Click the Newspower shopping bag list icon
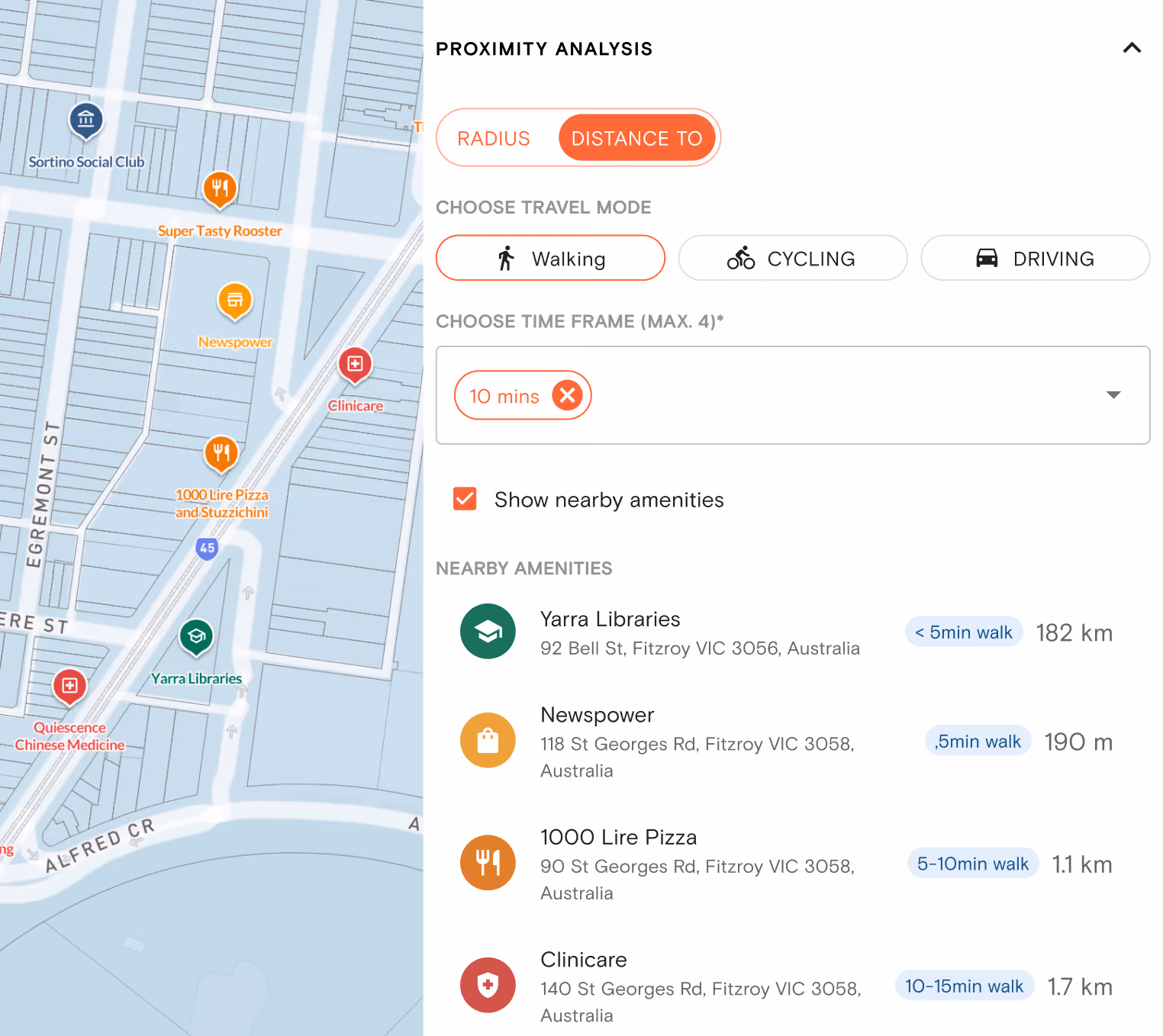 (x=488, y=740)
